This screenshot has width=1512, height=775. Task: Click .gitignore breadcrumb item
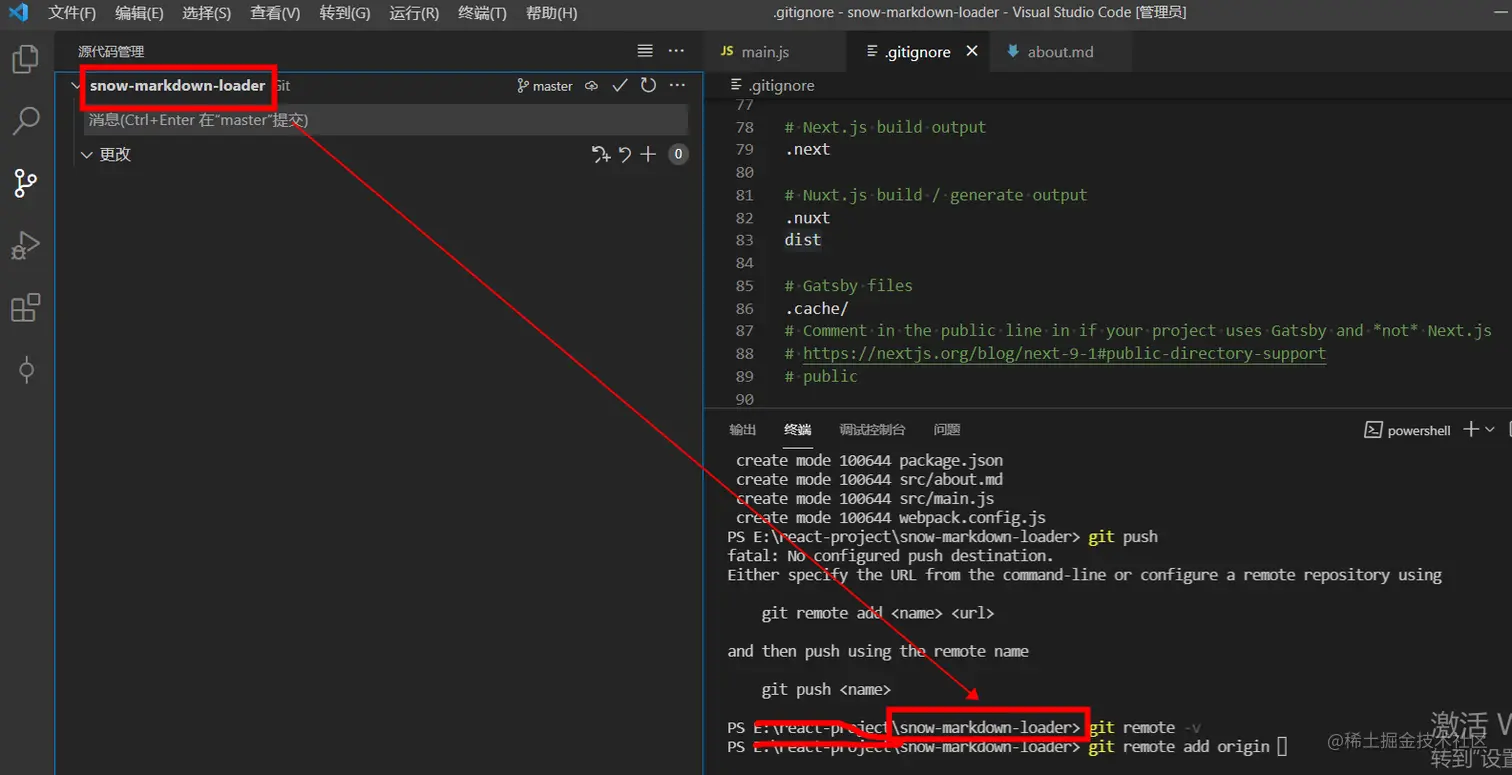[772, 85]
